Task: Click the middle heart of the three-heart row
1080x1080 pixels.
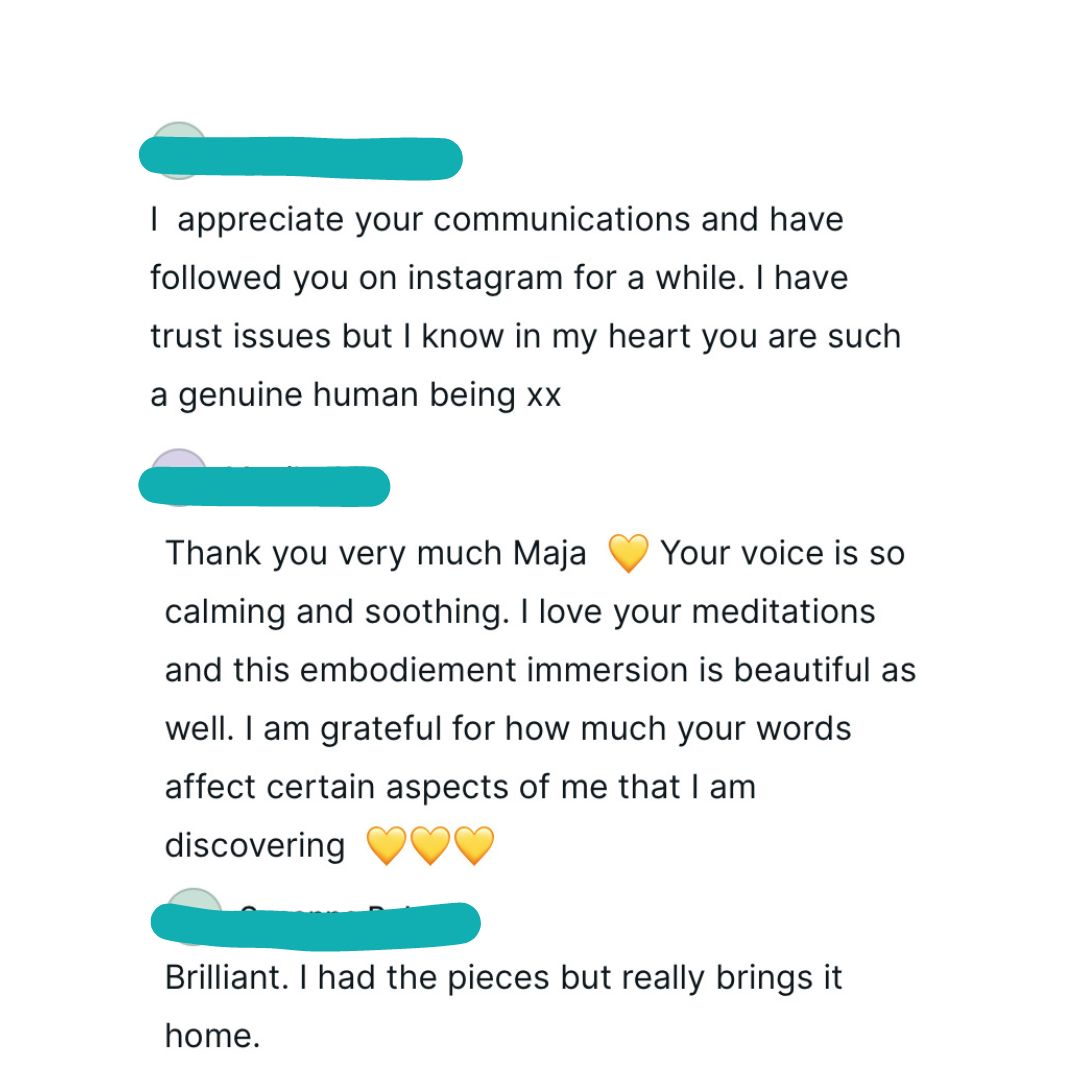Action: tap(431, 846)
